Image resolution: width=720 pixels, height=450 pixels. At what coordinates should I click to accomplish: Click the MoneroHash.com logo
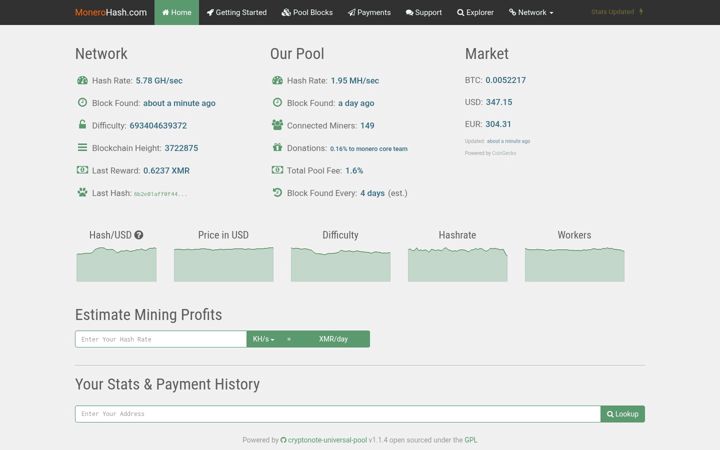[x=111, y=12]
